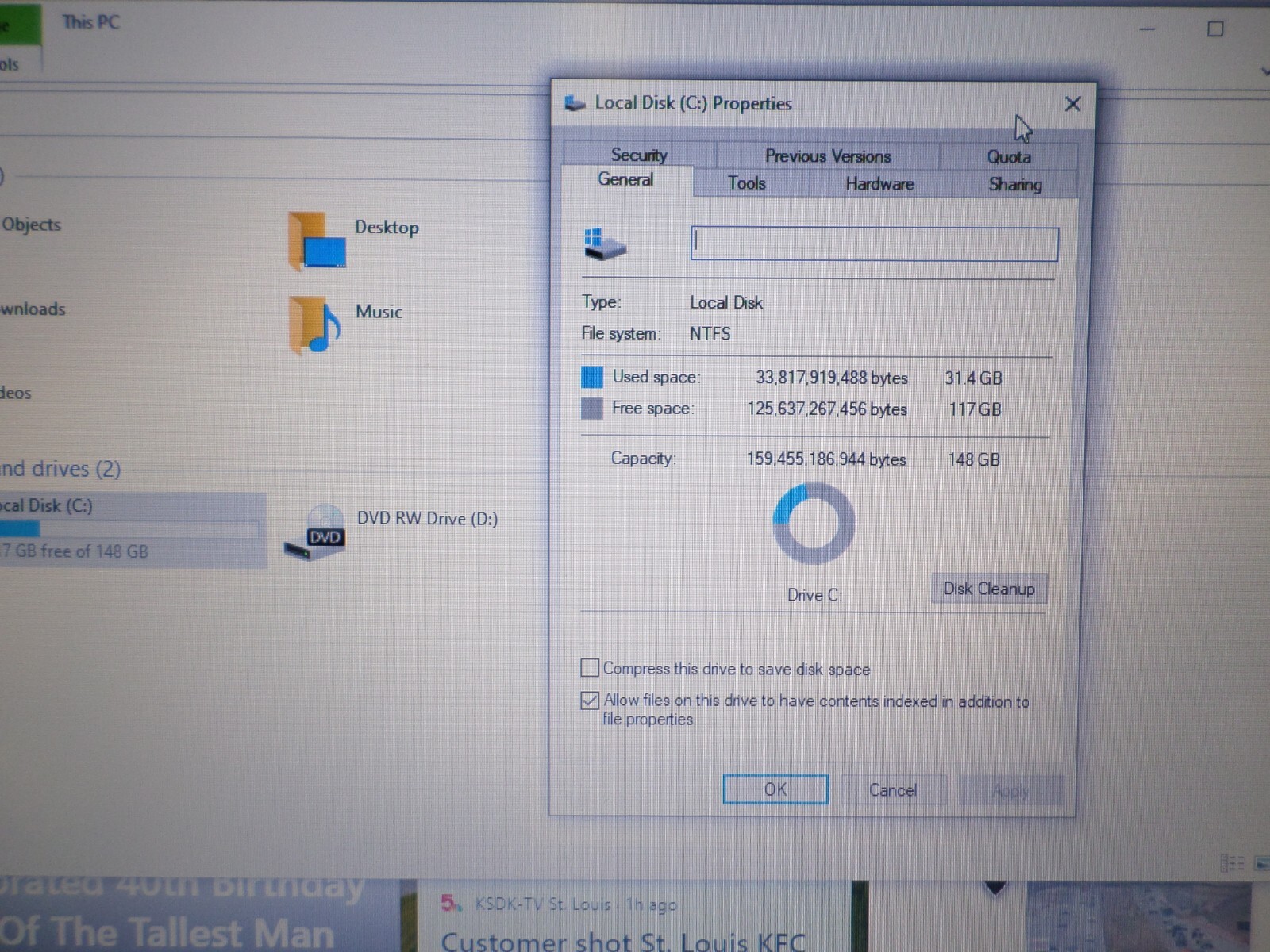Open the Quota tab
Viewport: 1270px width, 952px height.
[x=1008, y=157]
